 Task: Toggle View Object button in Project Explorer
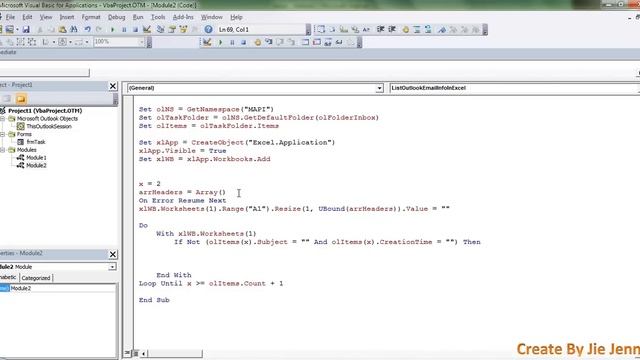[7, 99]
